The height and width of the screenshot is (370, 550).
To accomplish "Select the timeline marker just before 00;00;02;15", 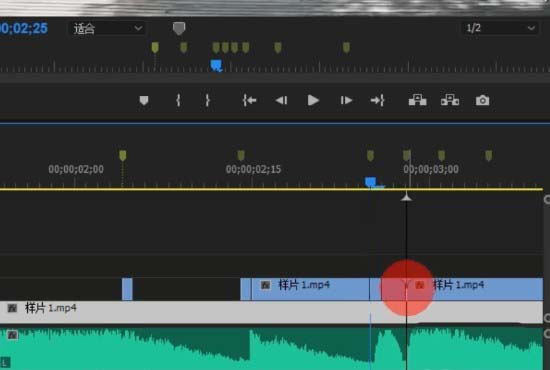I will coord(241,155).
